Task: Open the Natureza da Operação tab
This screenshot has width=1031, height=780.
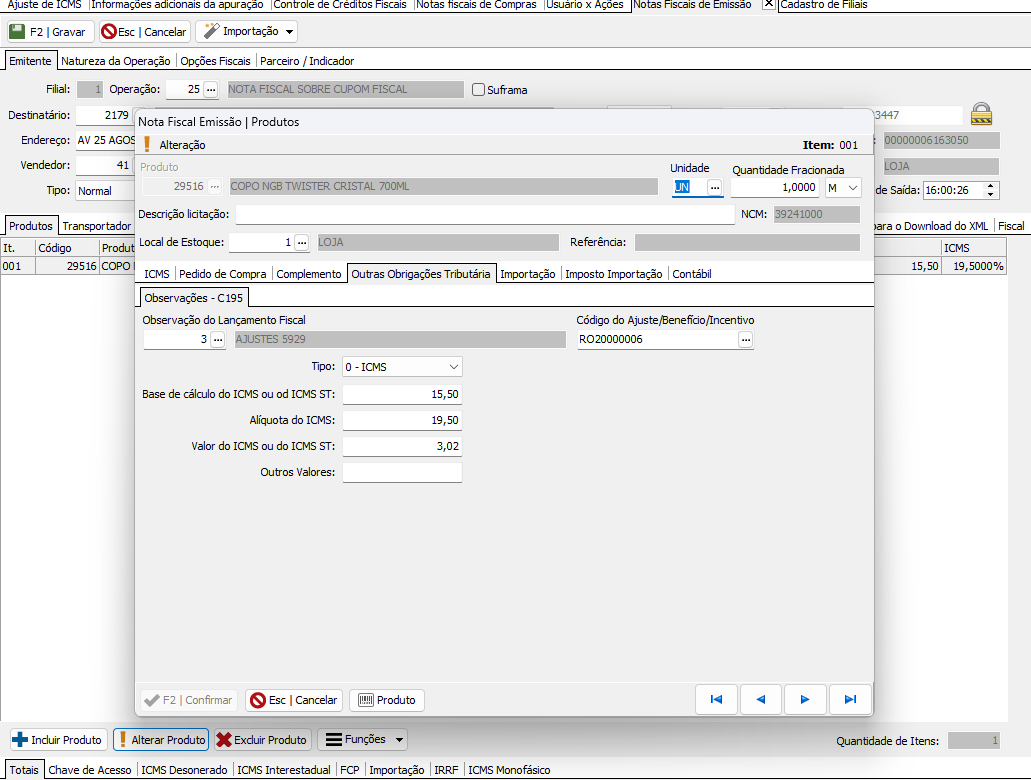Action: [x=116, y=61]
